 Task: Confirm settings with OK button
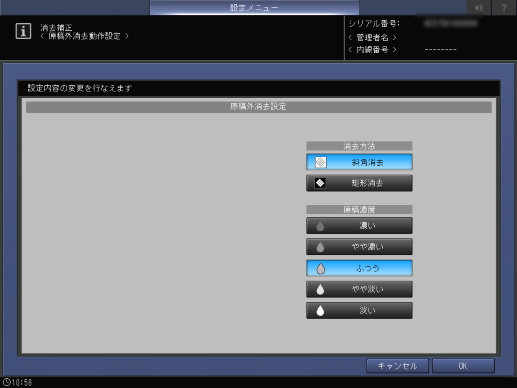463,366
